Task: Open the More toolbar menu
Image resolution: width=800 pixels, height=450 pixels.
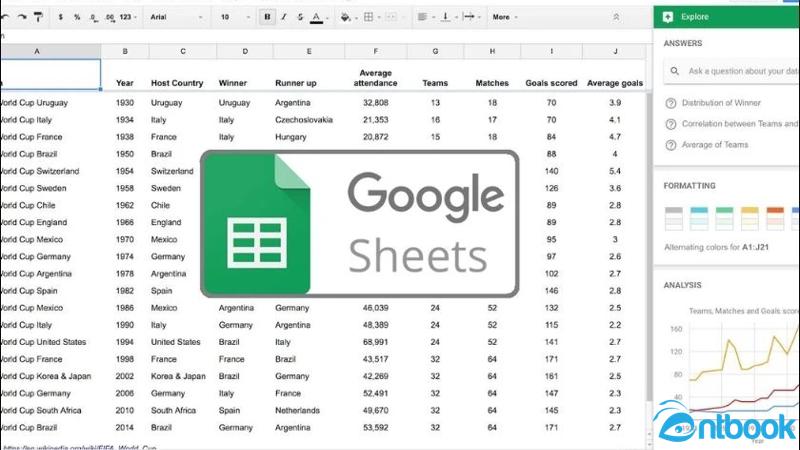Action: pos(504,17)
